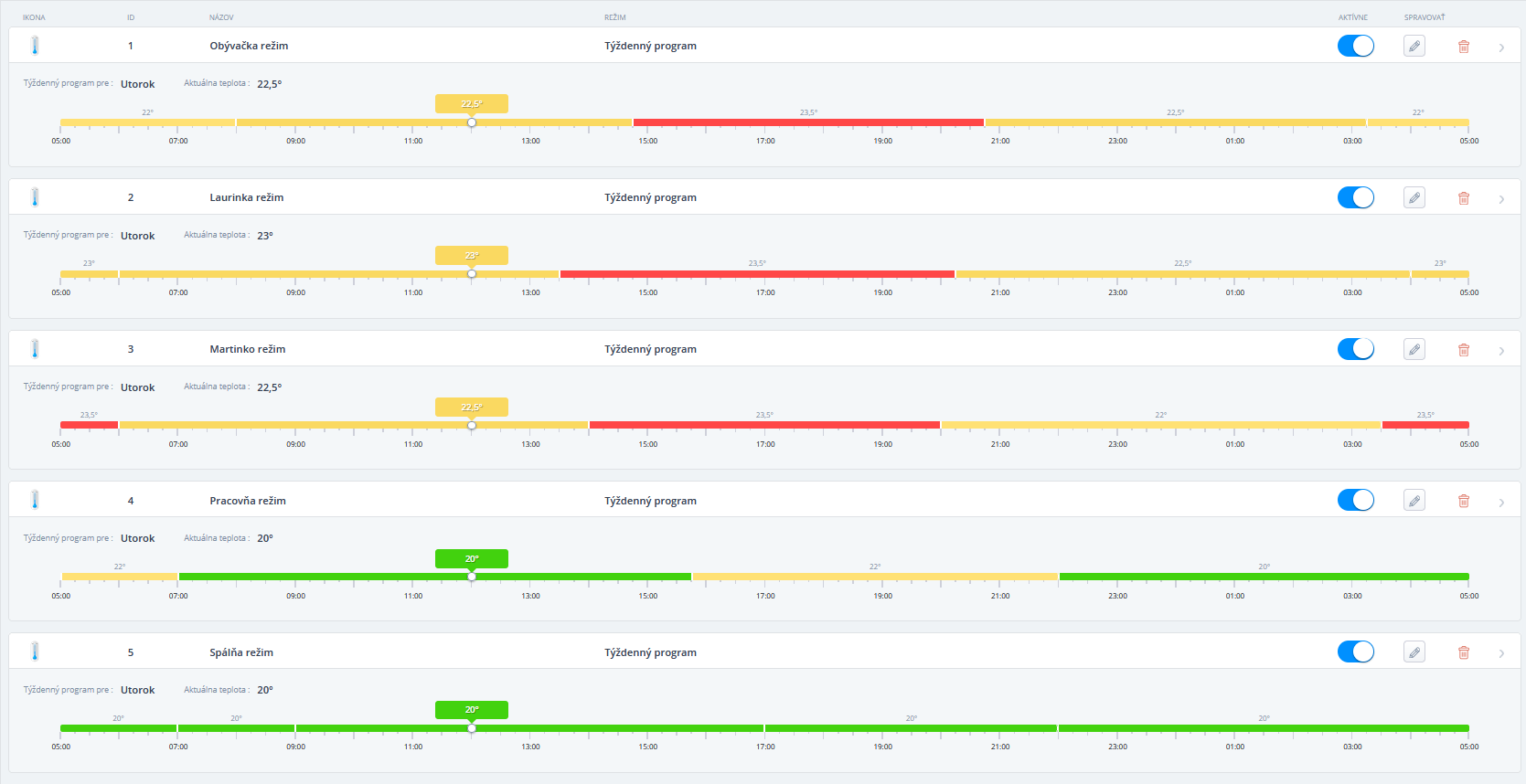Edit Laurinka režim using pencil icon
Screen dimensions: 1526x784
(1414, 197)
